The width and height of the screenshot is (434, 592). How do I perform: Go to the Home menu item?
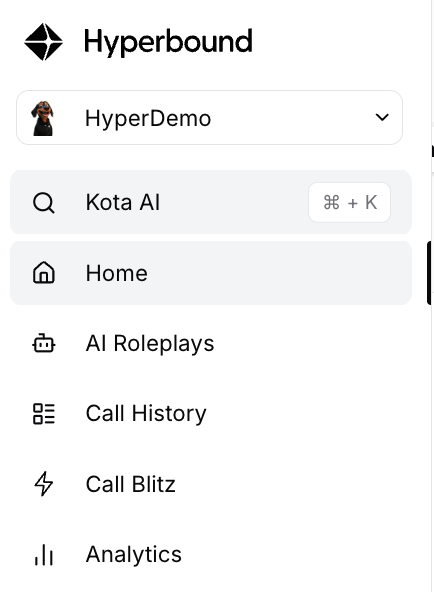click(211, 273)
